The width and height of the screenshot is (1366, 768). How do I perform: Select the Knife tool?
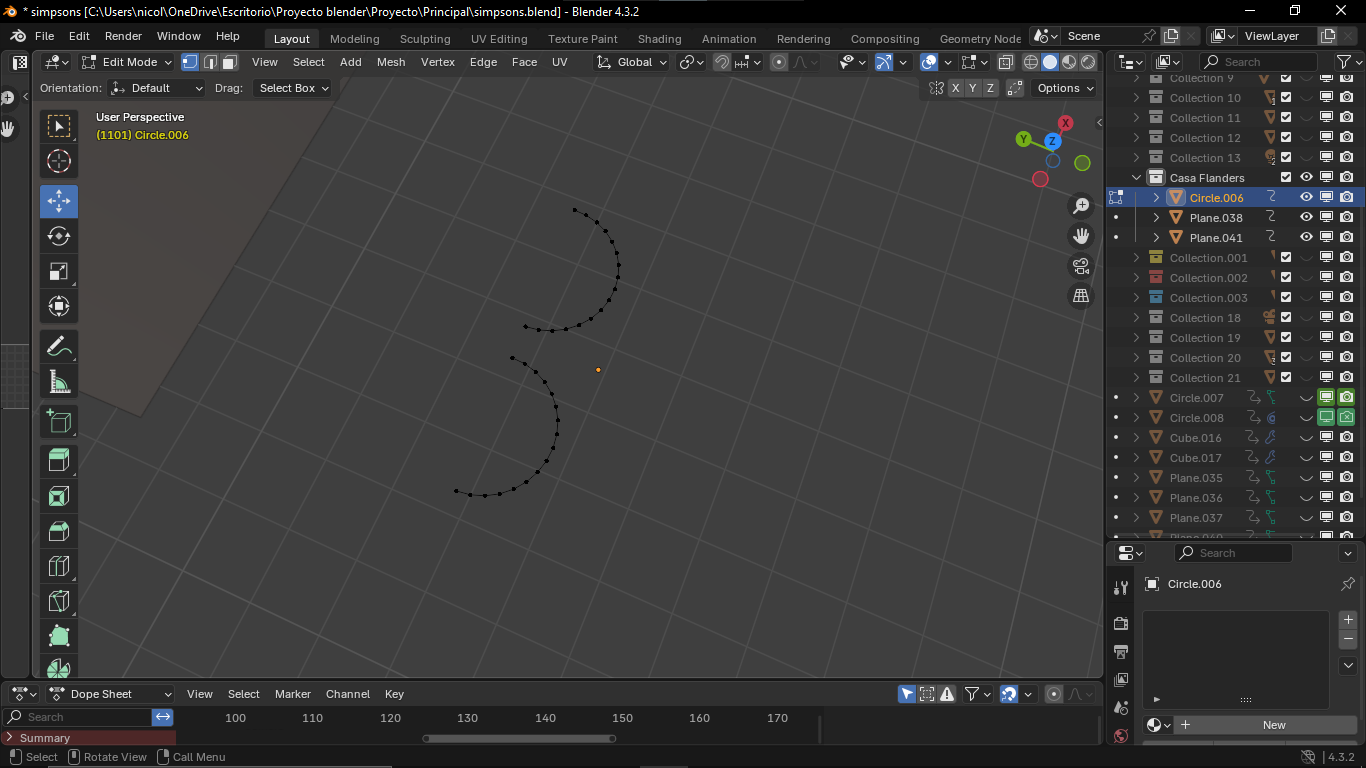pos(59,601)
